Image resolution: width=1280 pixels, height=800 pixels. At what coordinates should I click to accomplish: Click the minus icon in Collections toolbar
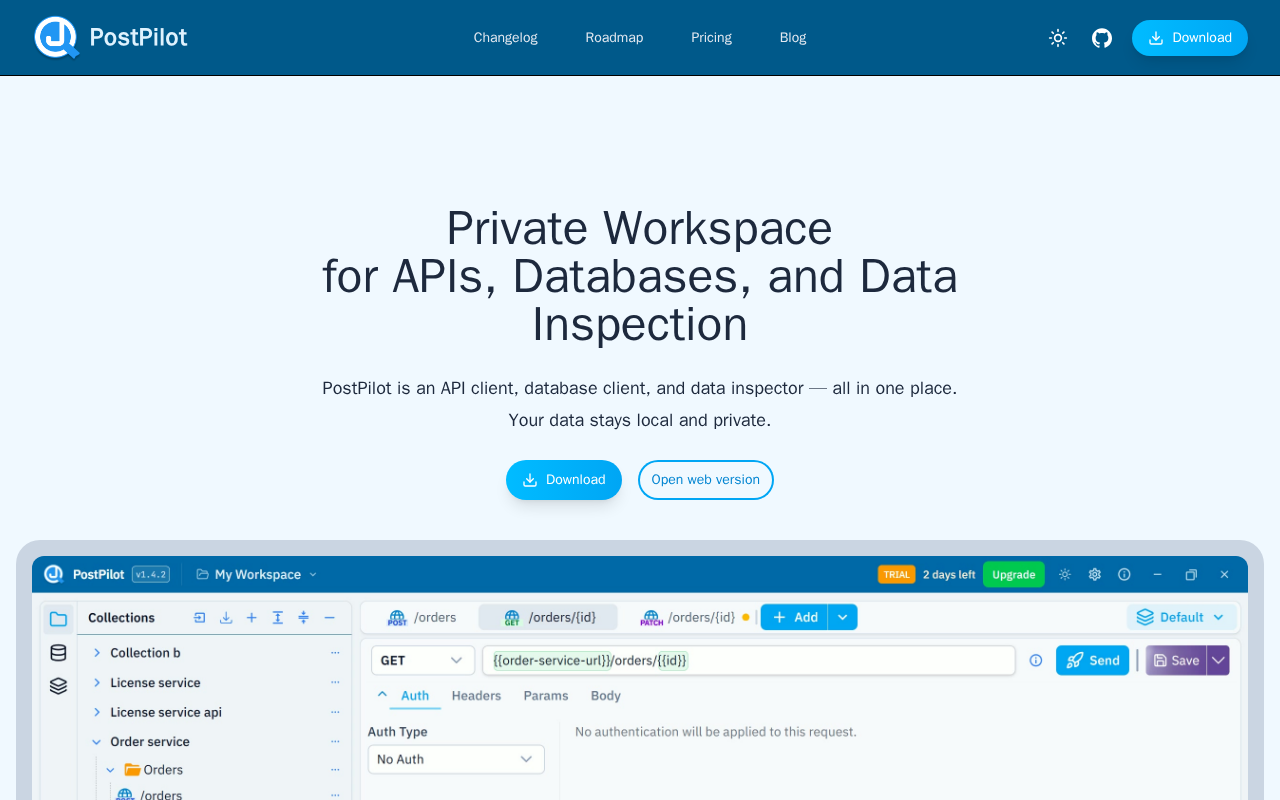click(x=330, y=618)
